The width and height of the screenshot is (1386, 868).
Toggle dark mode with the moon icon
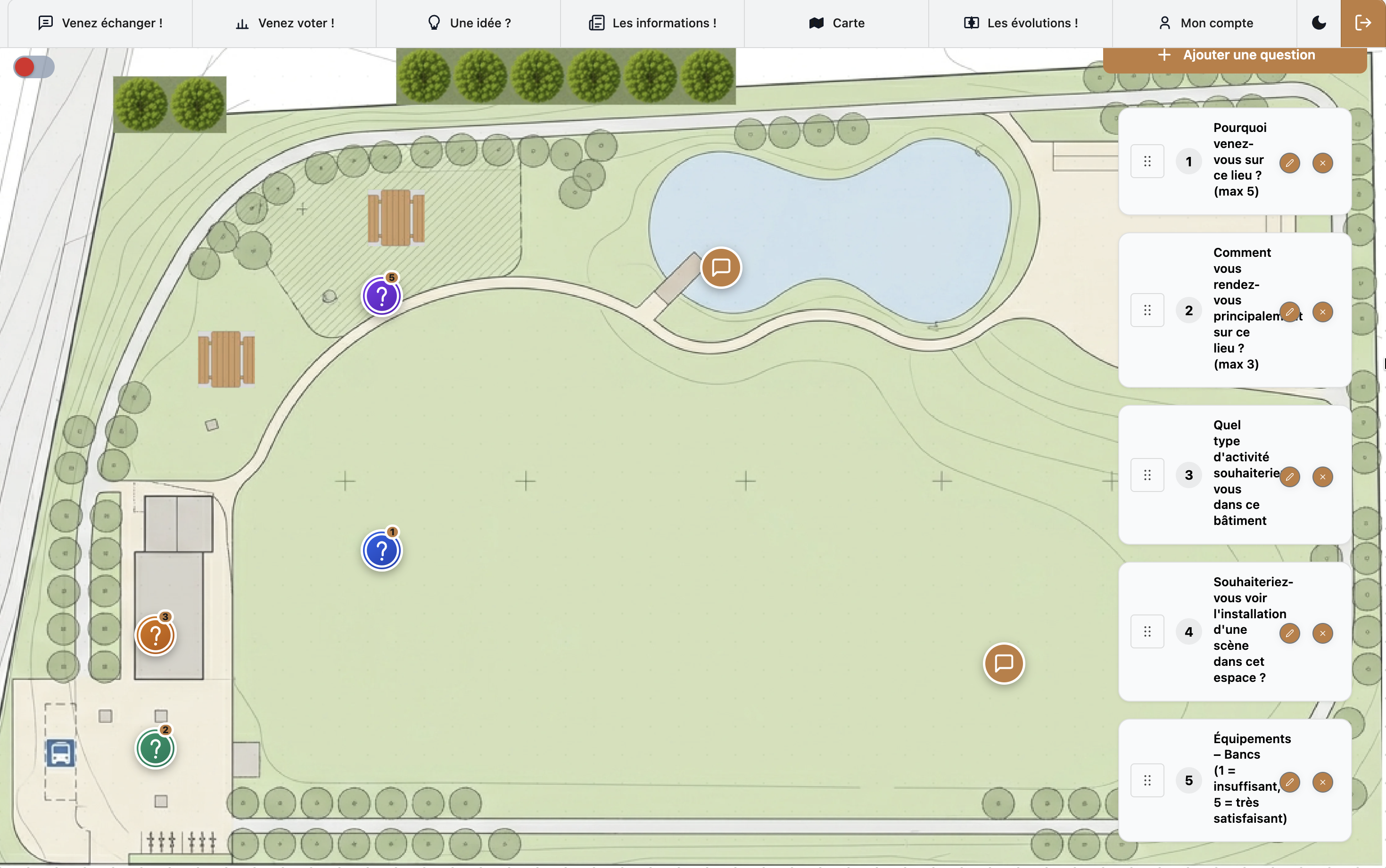[1319, 23]
